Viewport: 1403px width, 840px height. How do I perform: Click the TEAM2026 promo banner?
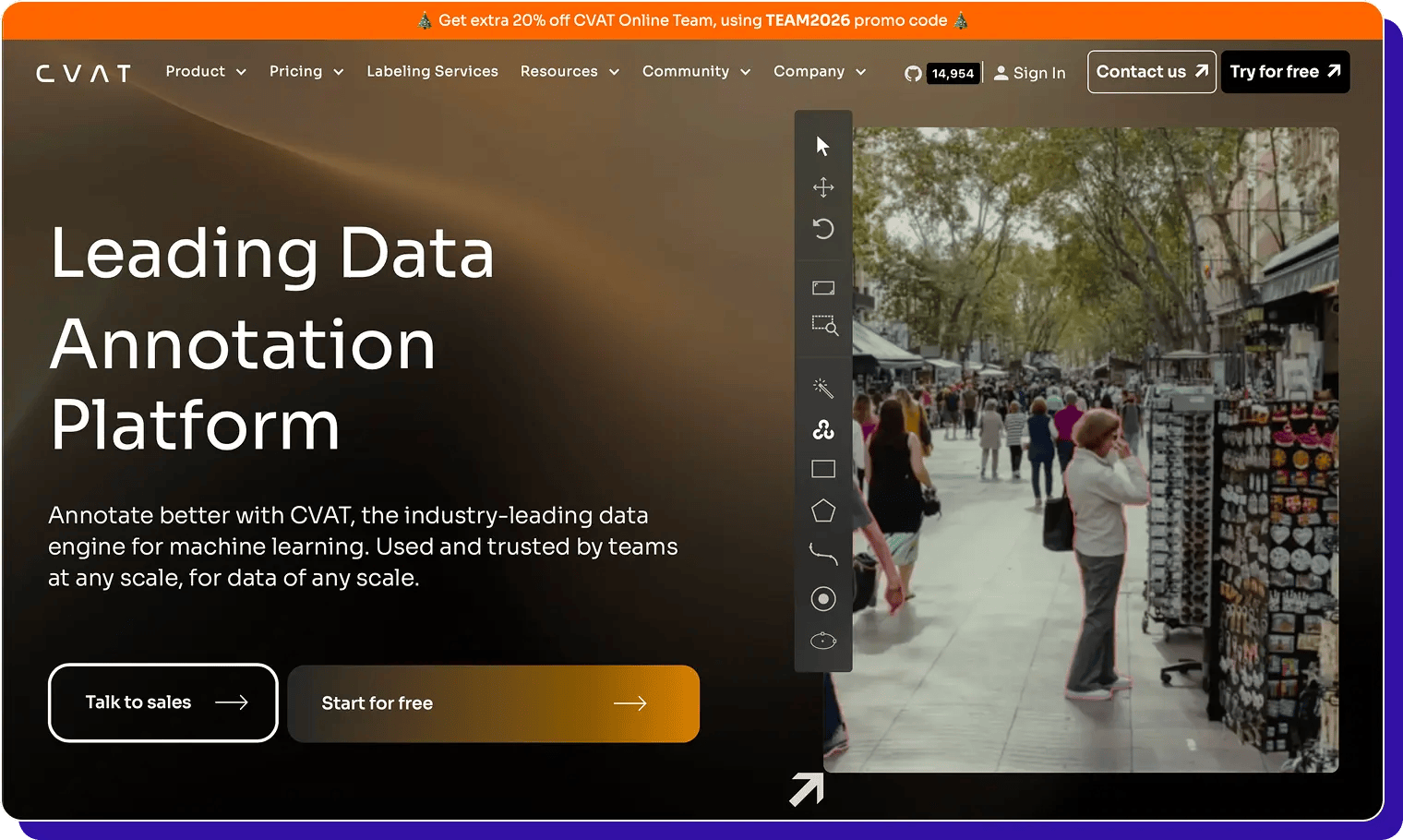click(x=692, y=20)
